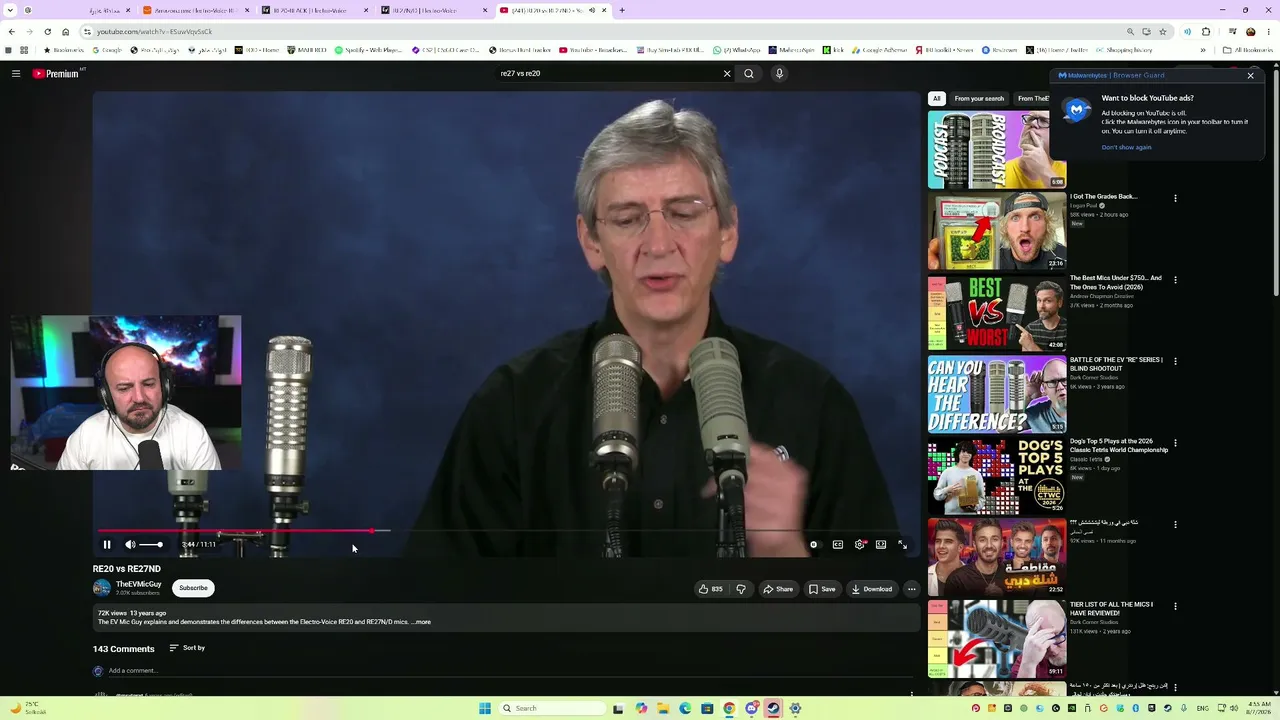Open The Best Mics Under $750 video title
This screenshot has height=720, width=1280.
click(1116, 282)
